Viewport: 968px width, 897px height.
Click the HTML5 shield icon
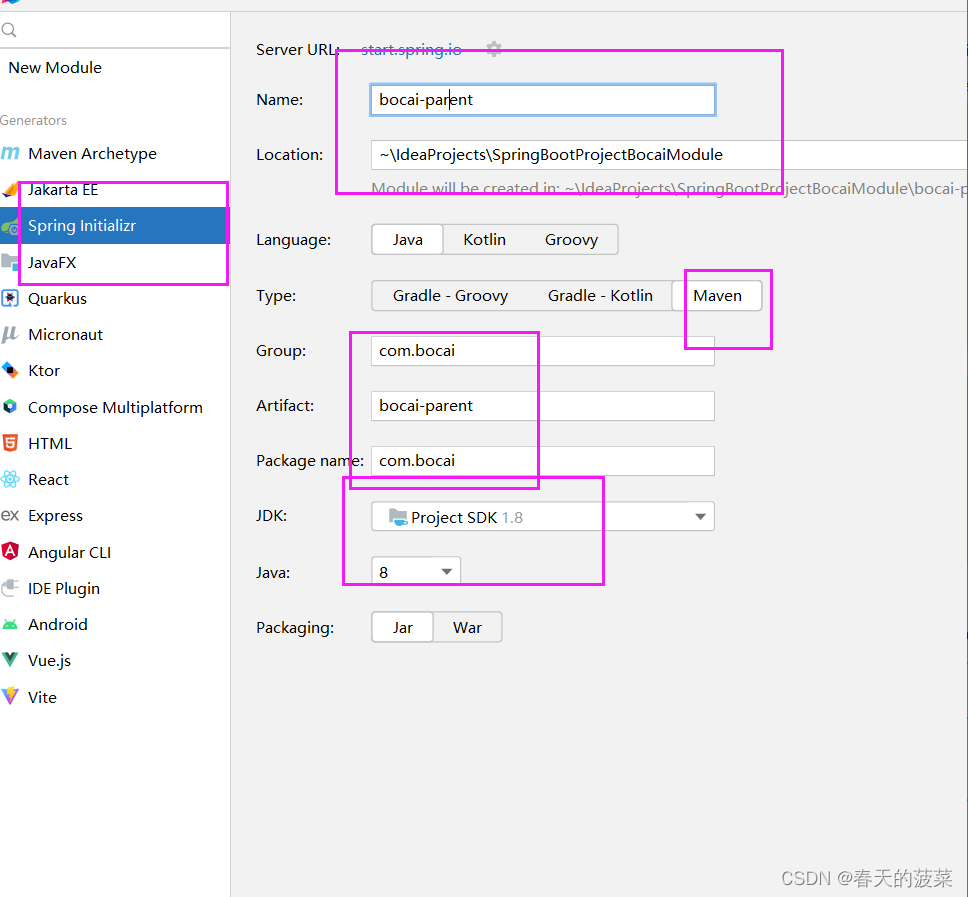(x=10, y=443)
